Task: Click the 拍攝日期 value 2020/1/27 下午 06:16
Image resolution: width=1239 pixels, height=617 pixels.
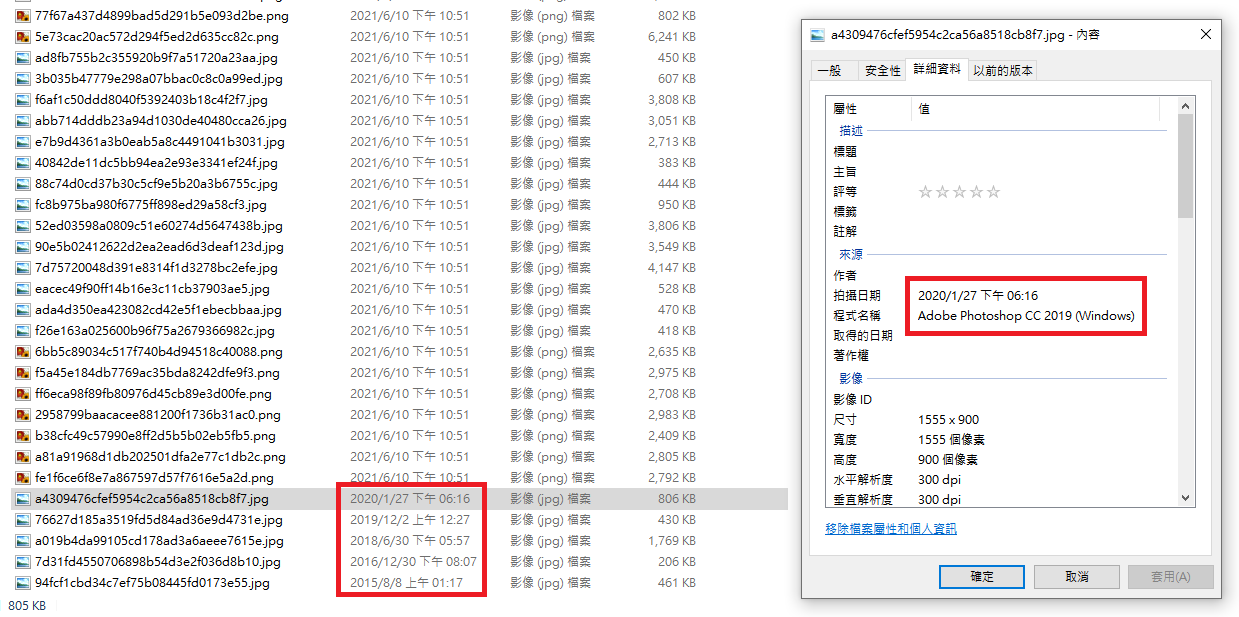Action: (978, 296)
